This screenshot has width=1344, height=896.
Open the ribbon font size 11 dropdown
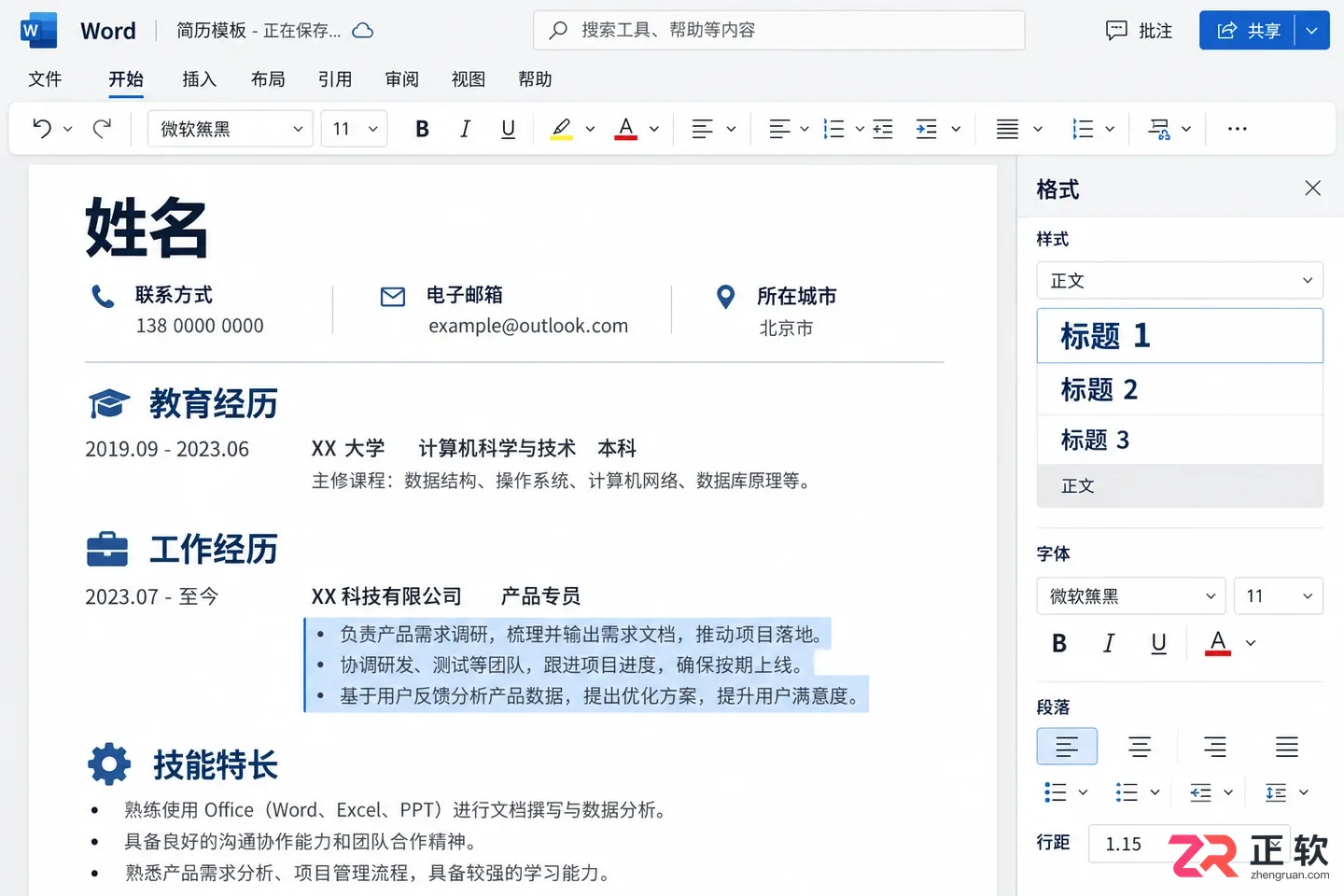(x=355, y=129)
